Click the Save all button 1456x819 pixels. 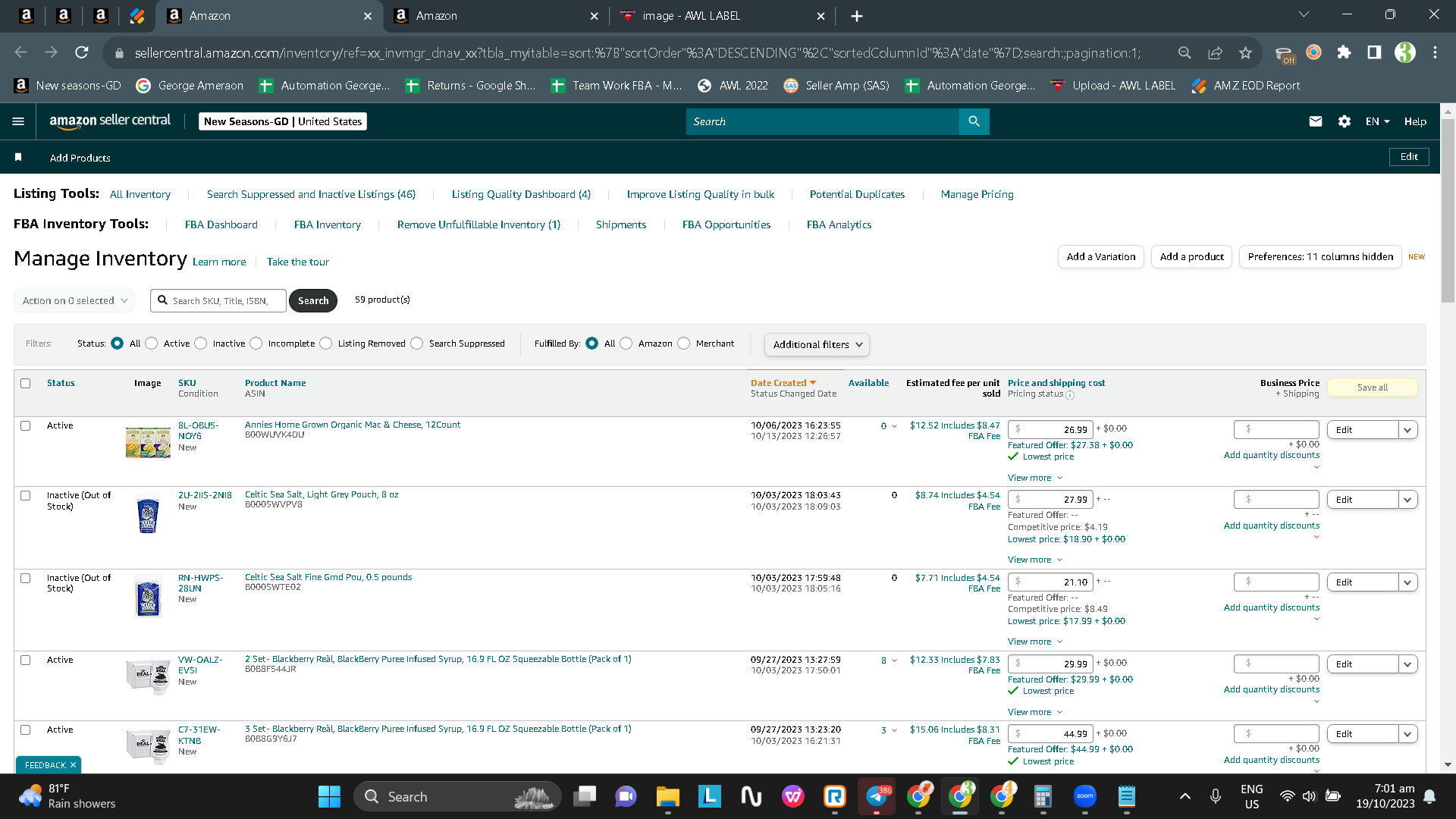(1373, 388)
